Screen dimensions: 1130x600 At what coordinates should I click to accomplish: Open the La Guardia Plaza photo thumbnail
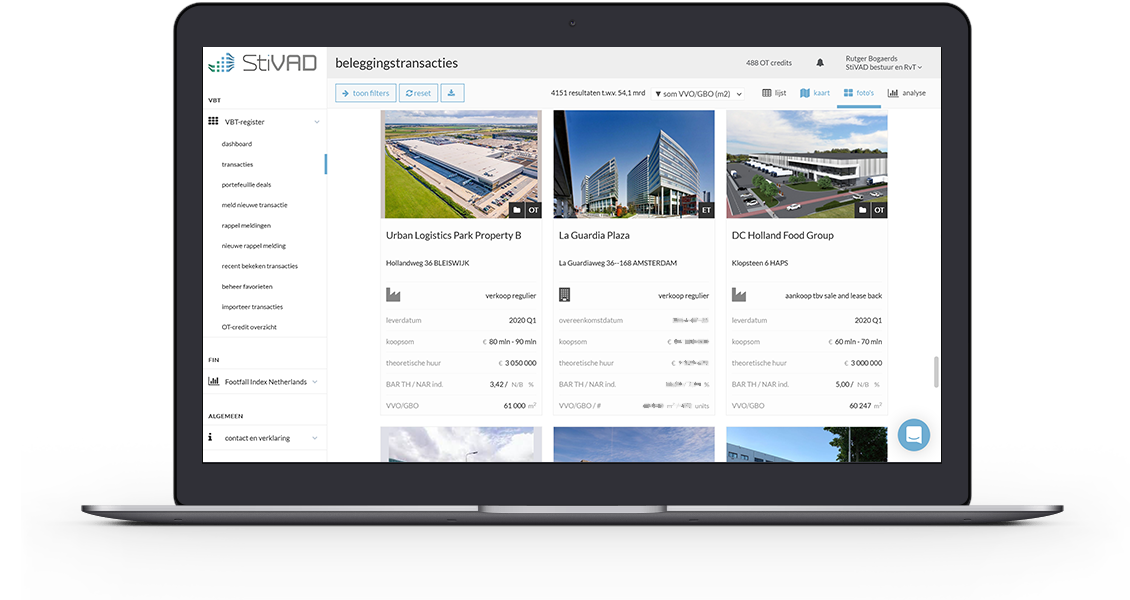[634, 164]
